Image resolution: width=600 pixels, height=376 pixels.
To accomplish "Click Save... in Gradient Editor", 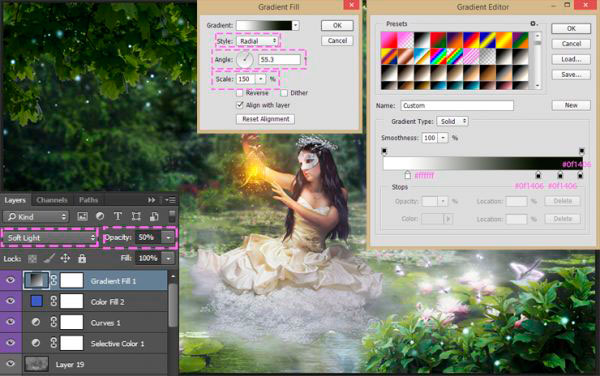I will tap(571, 75).
